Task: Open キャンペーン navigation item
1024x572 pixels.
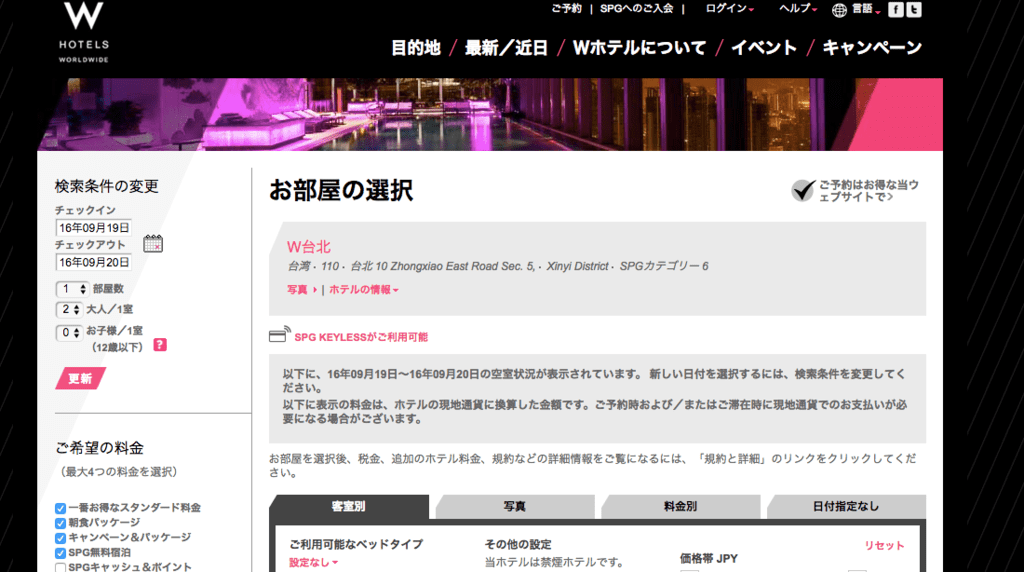Action: pyautogui.click(x=872, y=48)
